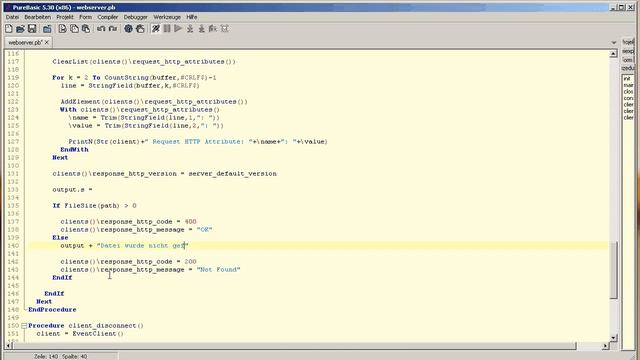Viewport: 640px width, 360px height.
Task: Click the debugger Step Out icon
Action: point(213,29)
